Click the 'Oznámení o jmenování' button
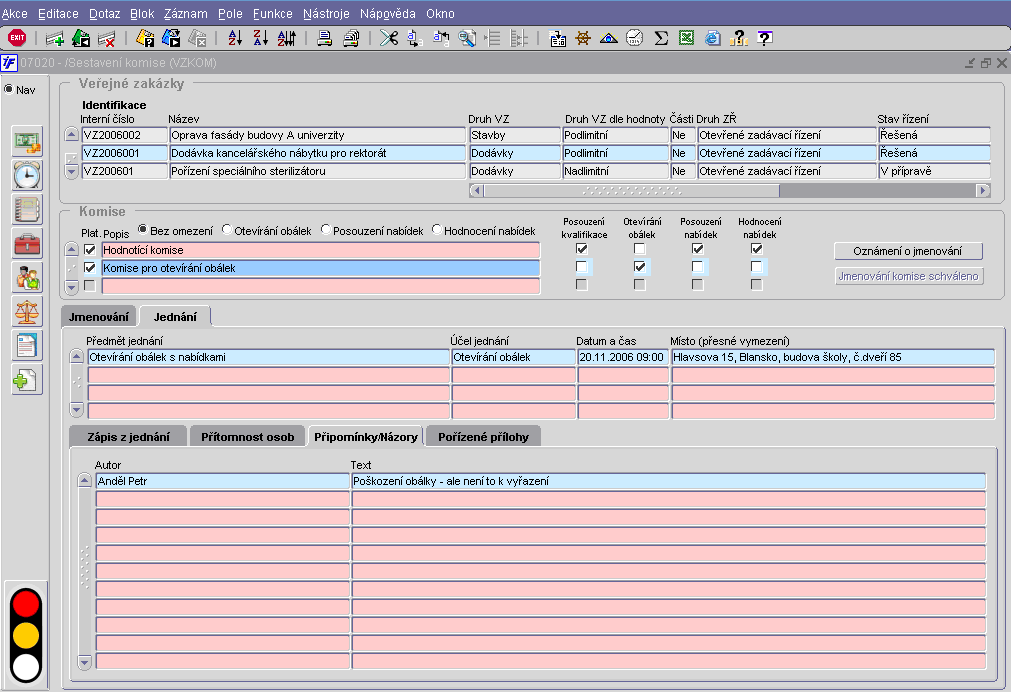 (908, 251)
